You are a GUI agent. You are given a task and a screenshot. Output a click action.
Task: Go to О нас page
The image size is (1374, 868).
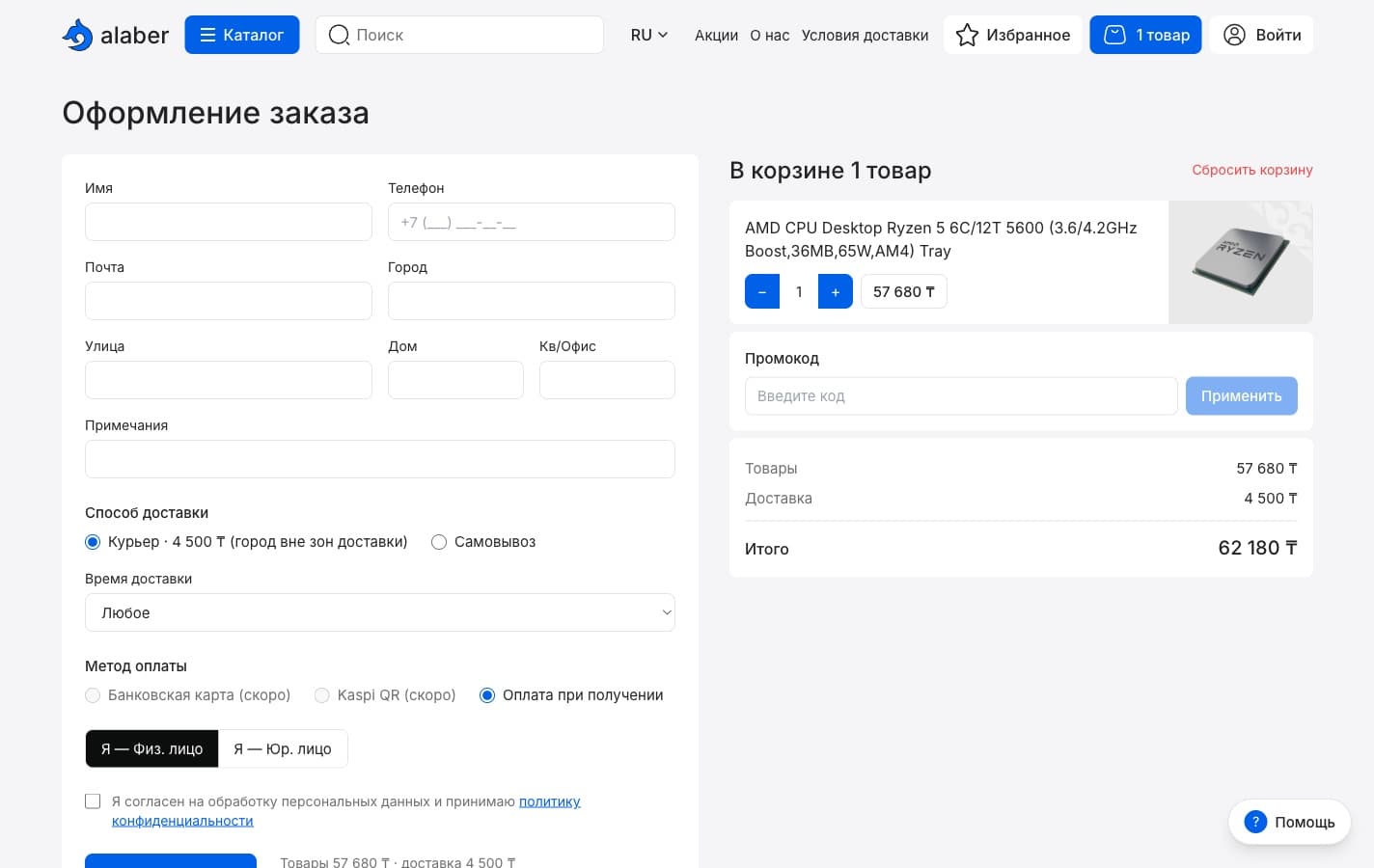pos(770,36)
